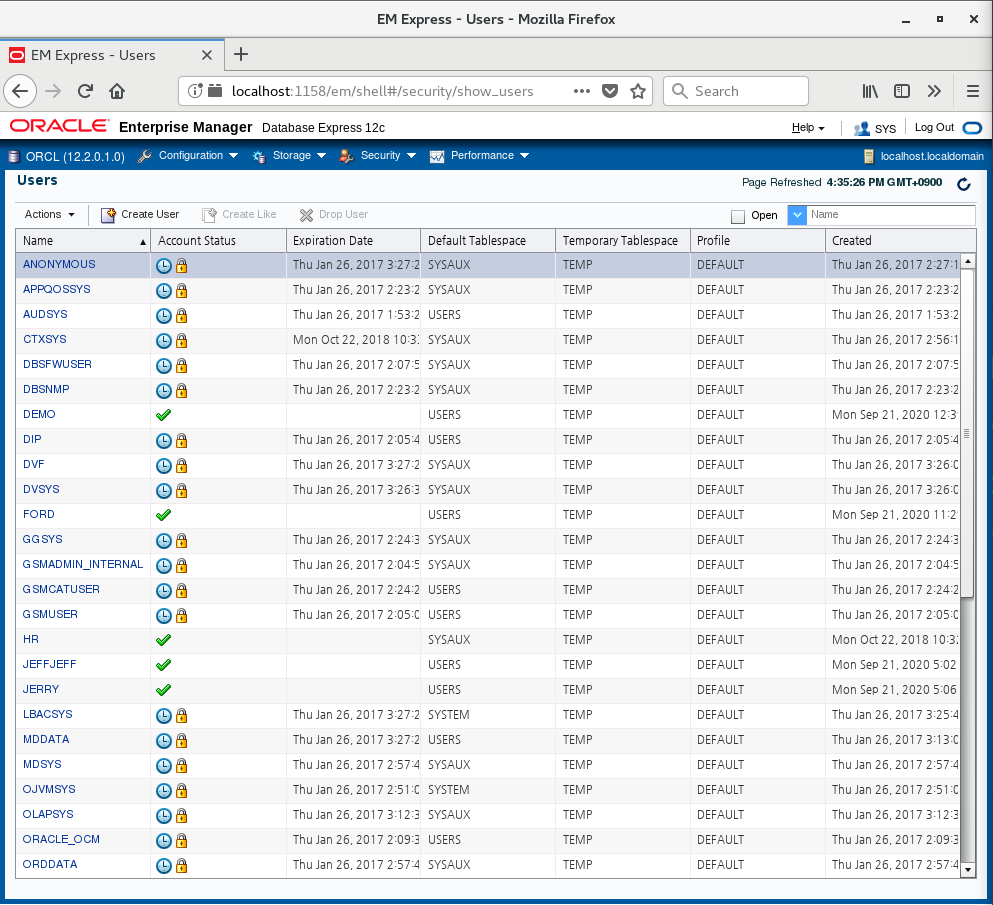Open the DBSFWUSER user link

(58, 364)
